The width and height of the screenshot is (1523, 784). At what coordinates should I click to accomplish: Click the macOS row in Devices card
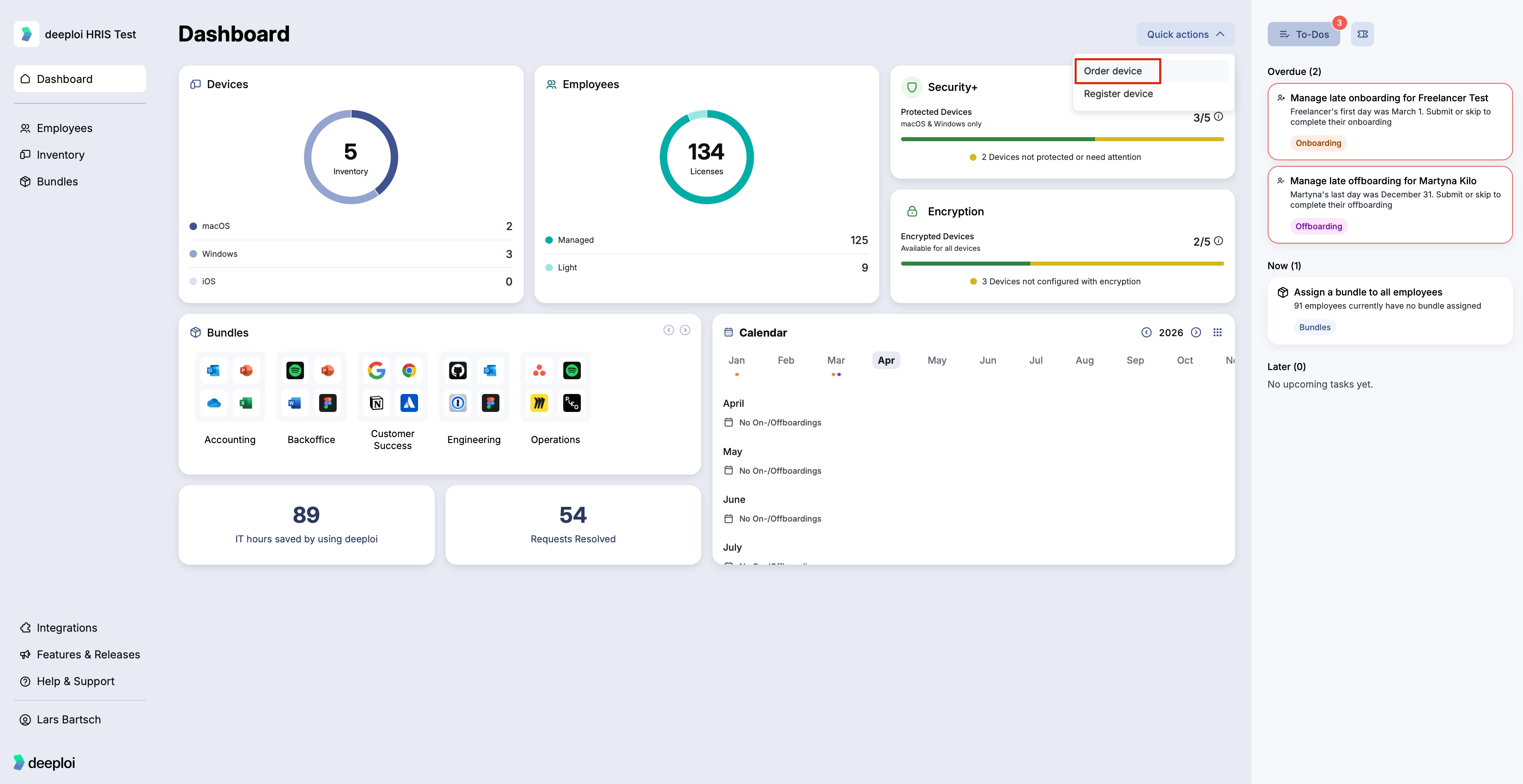351,227
